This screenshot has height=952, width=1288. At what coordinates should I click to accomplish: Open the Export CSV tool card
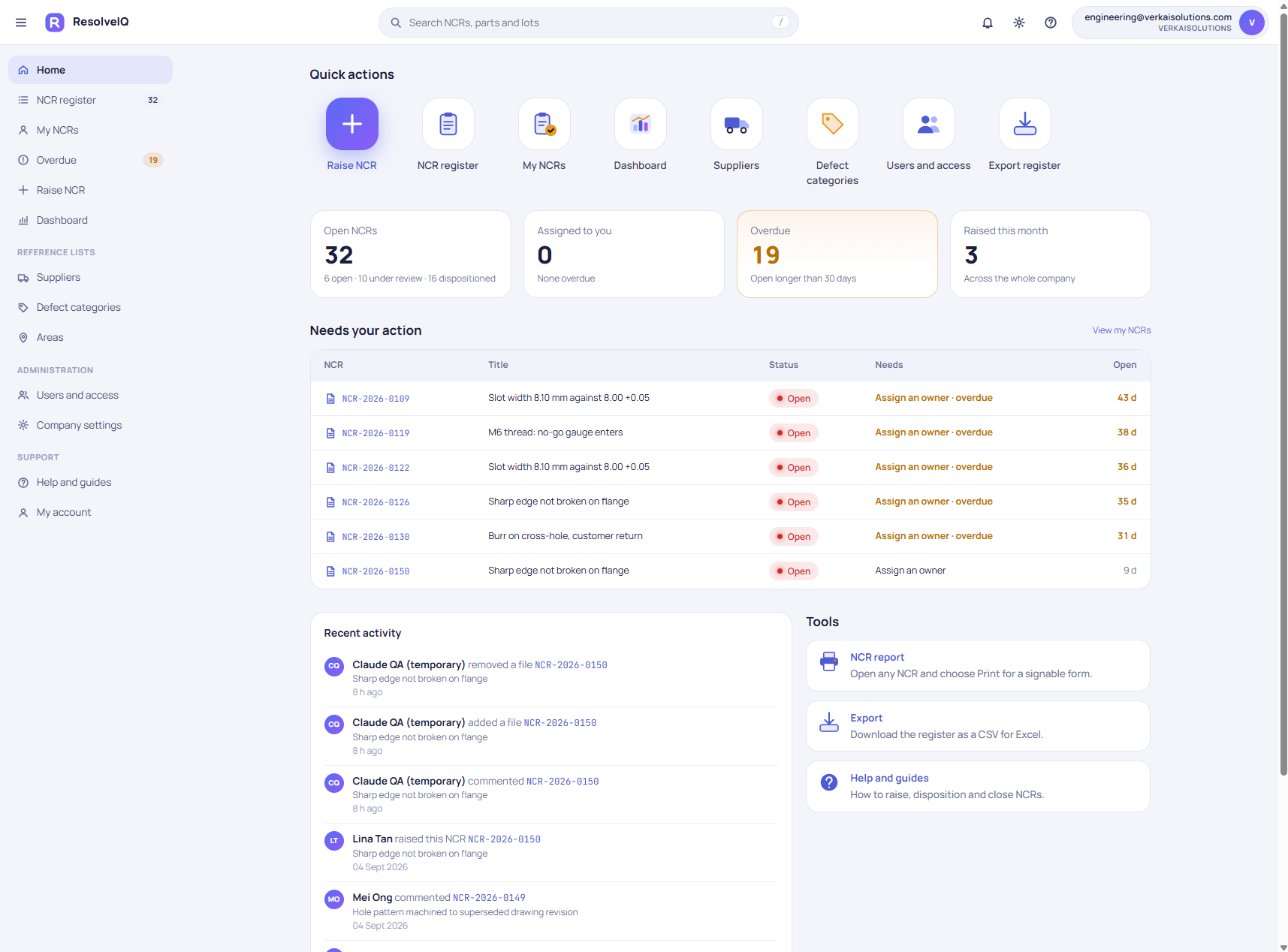(x=978, y=726)
